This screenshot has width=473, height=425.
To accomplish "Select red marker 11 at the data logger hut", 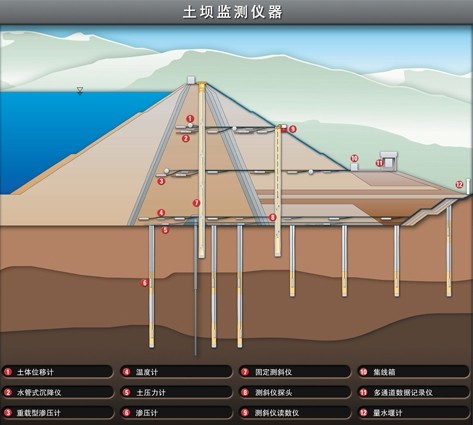I will pos(379,163).
